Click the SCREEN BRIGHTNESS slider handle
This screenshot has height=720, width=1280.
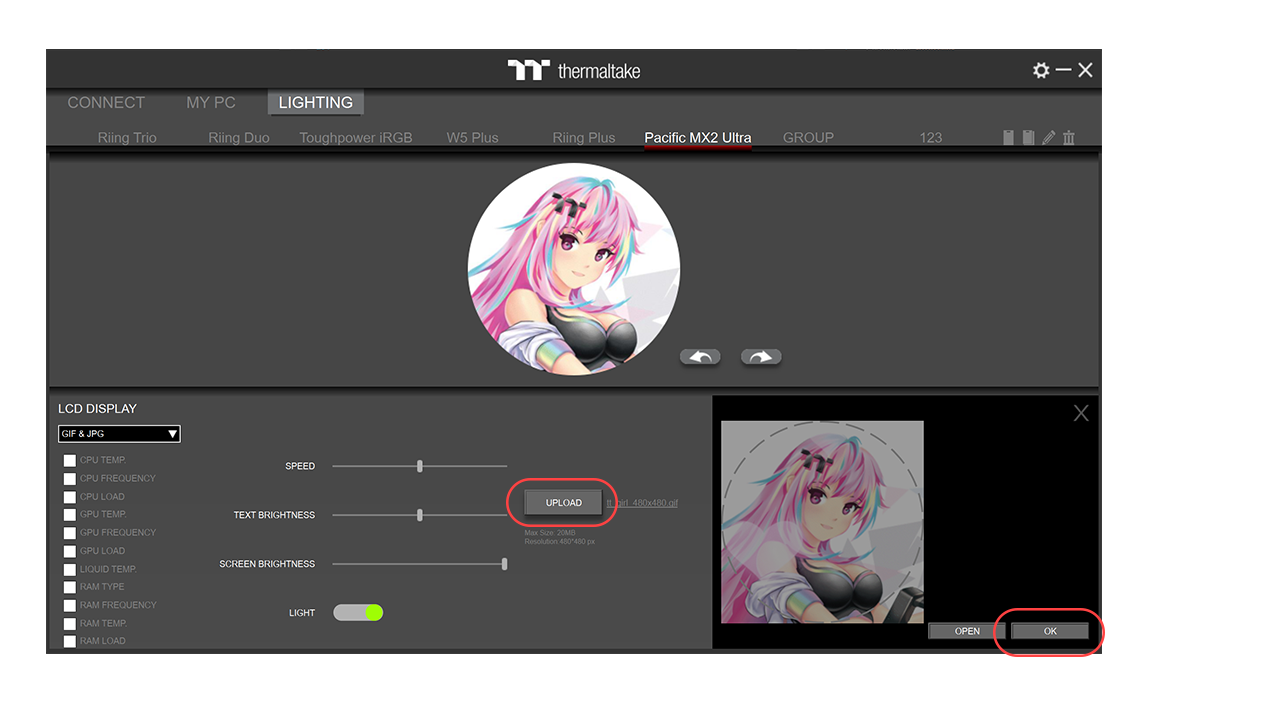point(505,564)
